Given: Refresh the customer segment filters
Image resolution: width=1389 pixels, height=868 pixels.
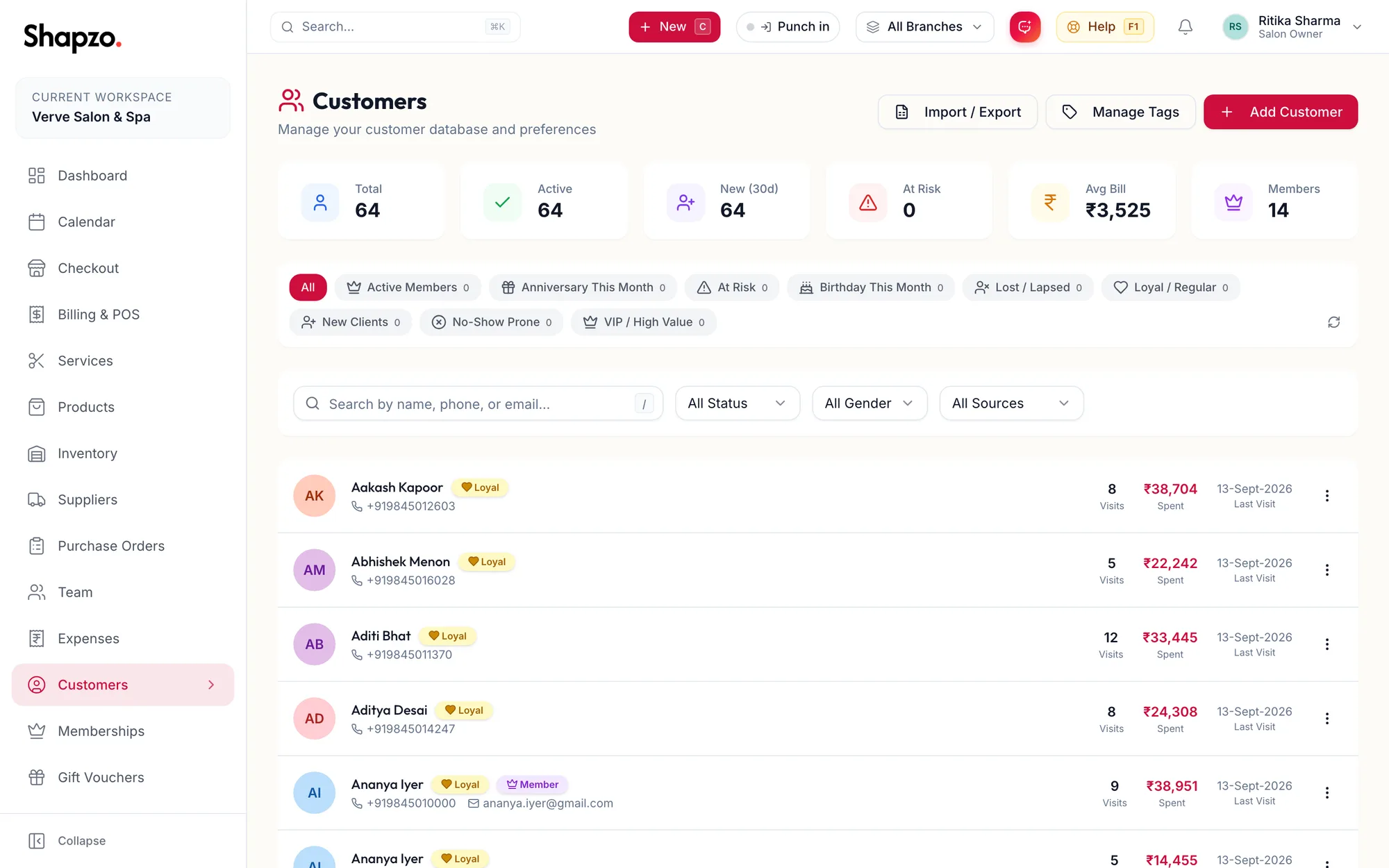Looking at the screenshot, I should coord(1333,322).
